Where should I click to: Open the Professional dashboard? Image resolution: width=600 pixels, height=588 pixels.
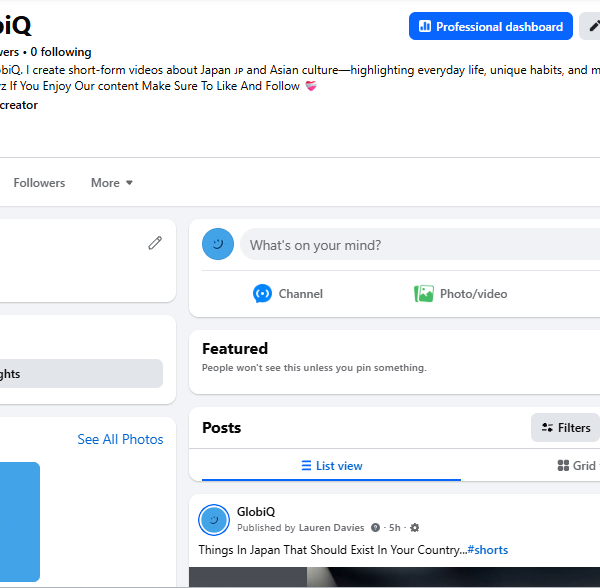pos(491,26)
